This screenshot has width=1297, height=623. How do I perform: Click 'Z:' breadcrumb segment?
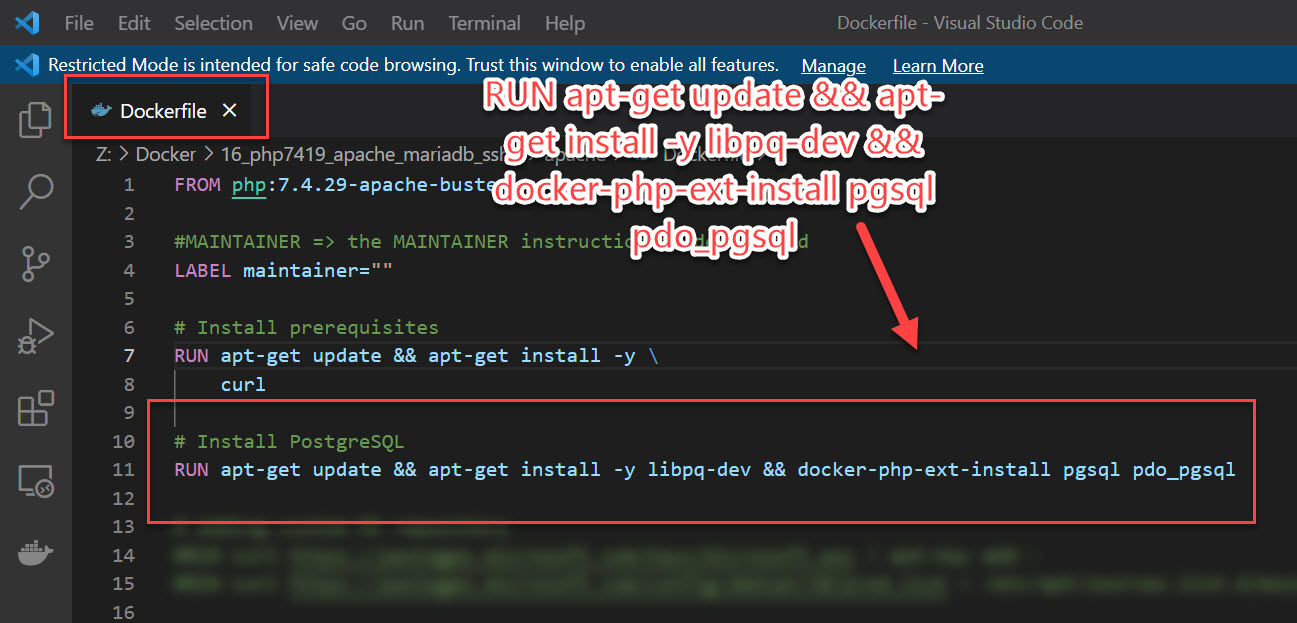point(104,155)
